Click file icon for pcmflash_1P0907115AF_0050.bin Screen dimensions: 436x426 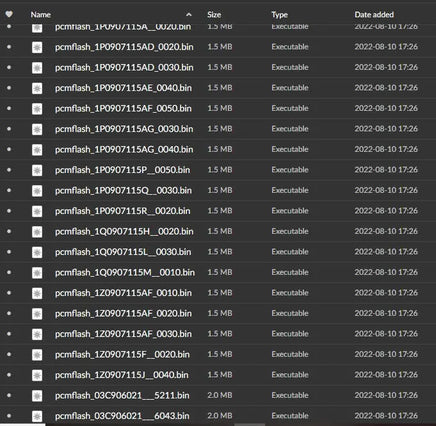37,109
